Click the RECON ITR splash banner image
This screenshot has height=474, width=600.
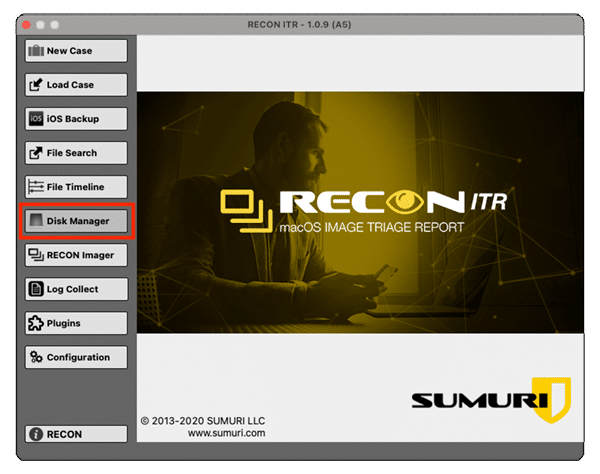(x=360, y=212)
